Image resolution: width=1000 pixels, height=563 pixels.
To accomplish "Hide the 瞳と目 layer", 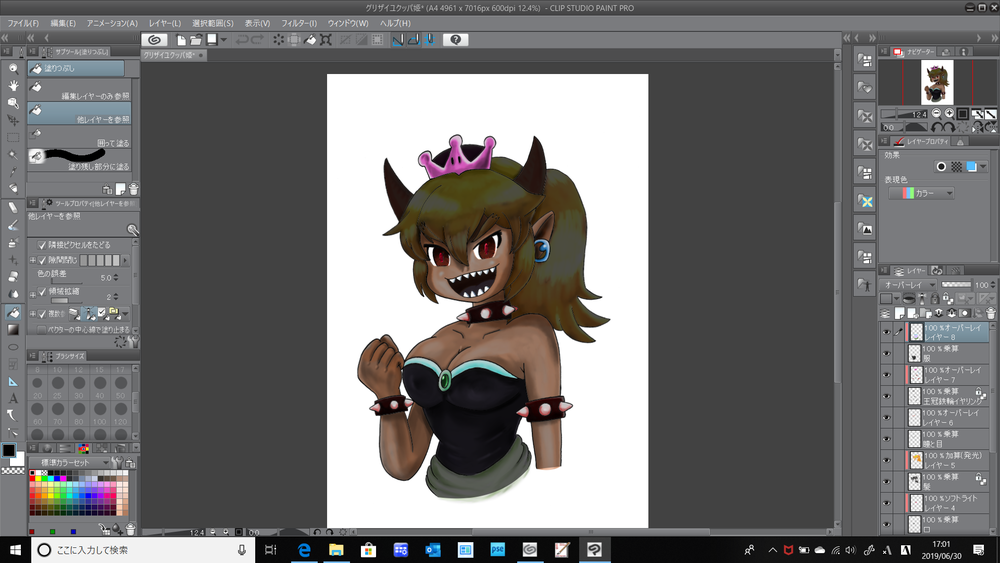I will point(886,439).
